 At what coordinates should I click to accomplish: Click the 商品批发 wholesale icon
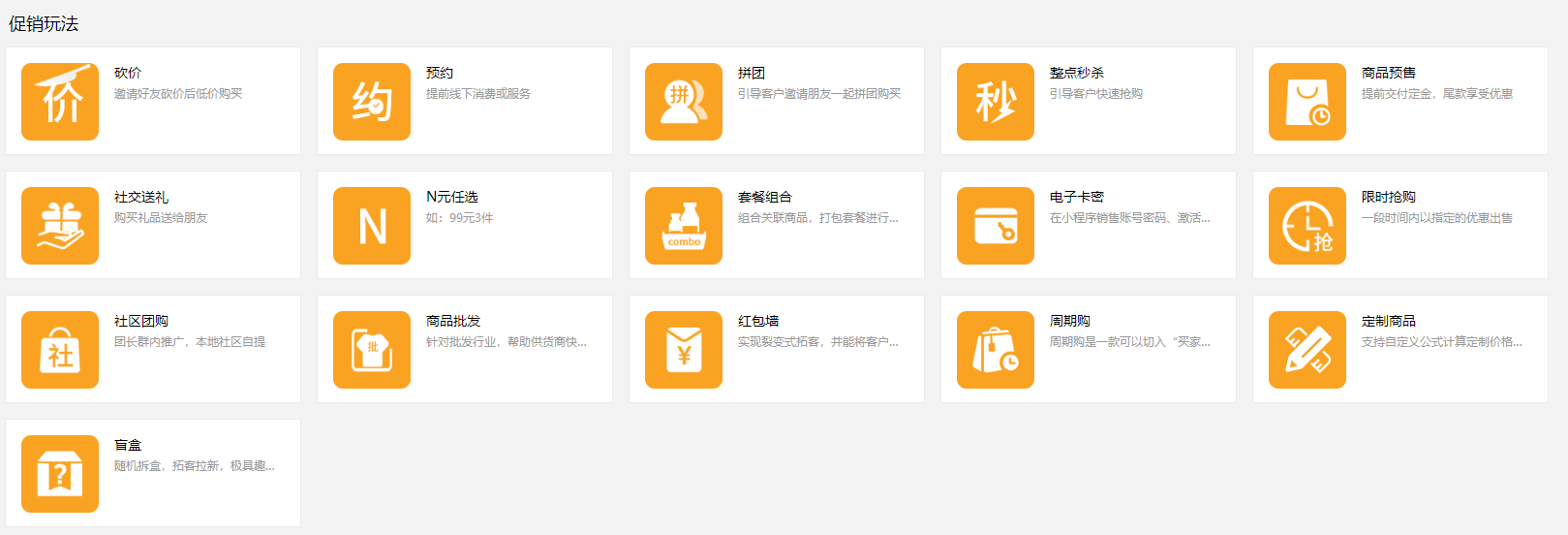pyautogui.click(x=372, y=350)
